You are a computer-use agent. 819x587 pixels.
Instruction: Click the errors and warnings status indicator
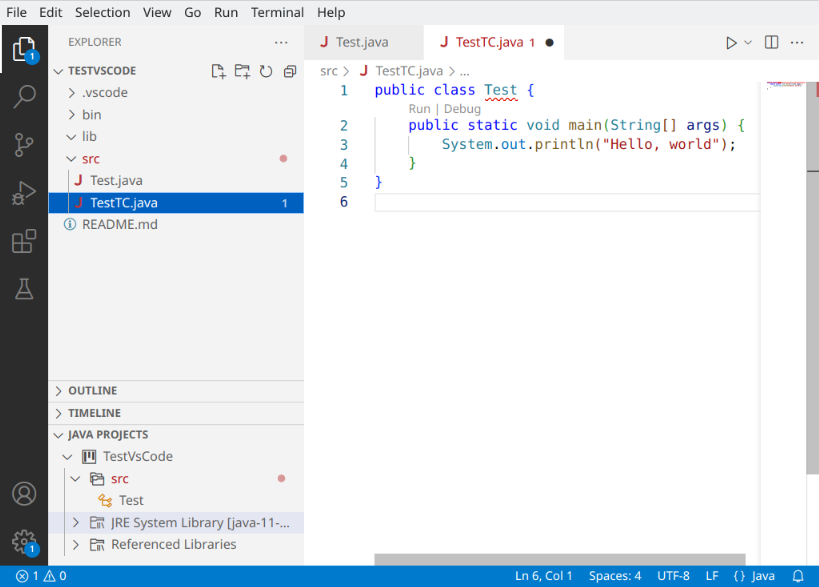point(41,576)
